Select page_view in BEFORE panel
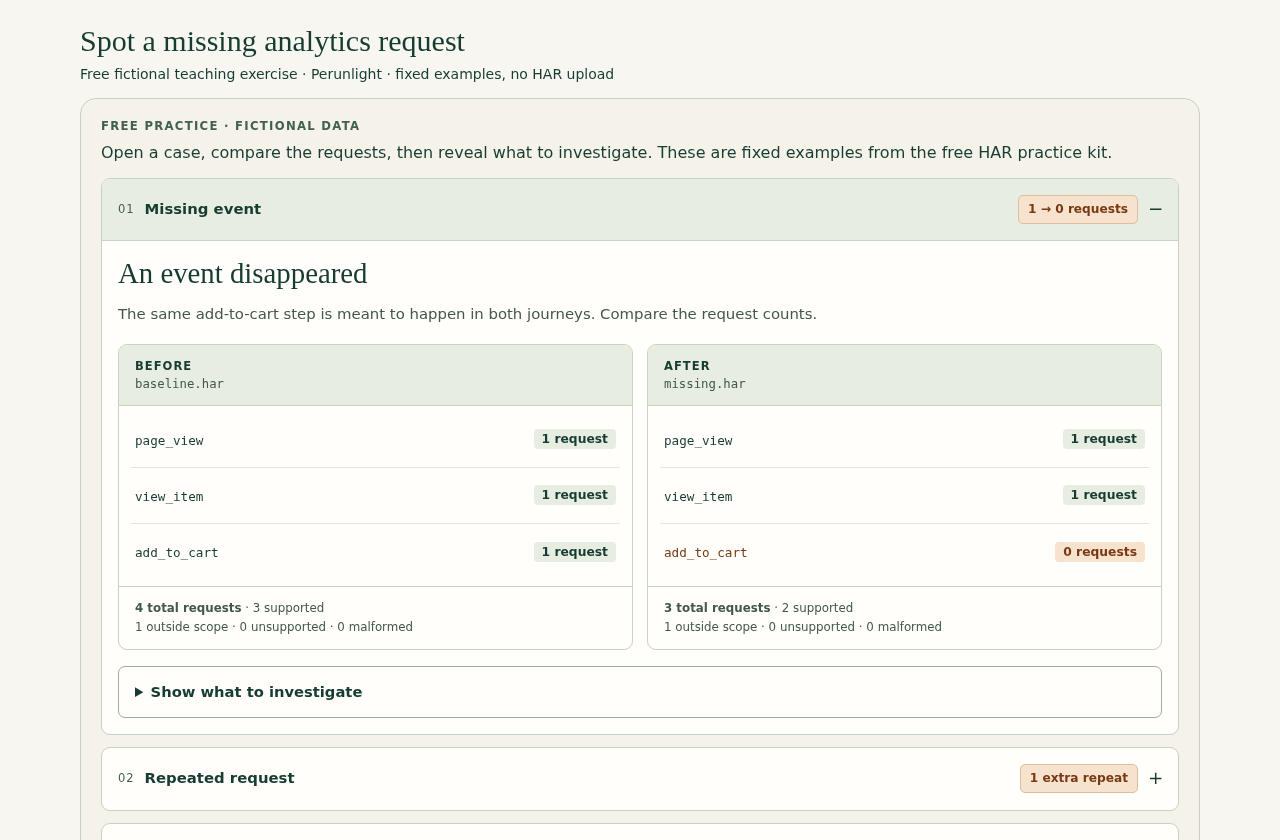 coord(375,440)
